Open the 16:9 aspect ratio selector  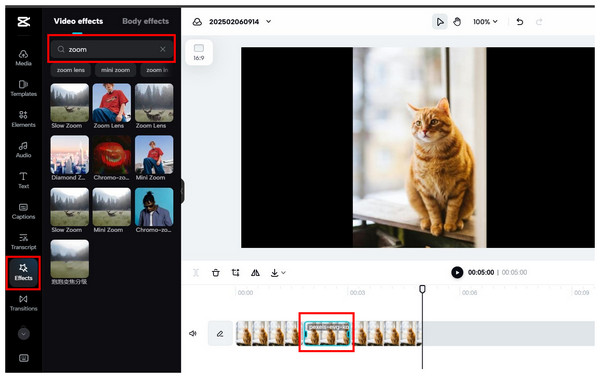click(199, 52)
